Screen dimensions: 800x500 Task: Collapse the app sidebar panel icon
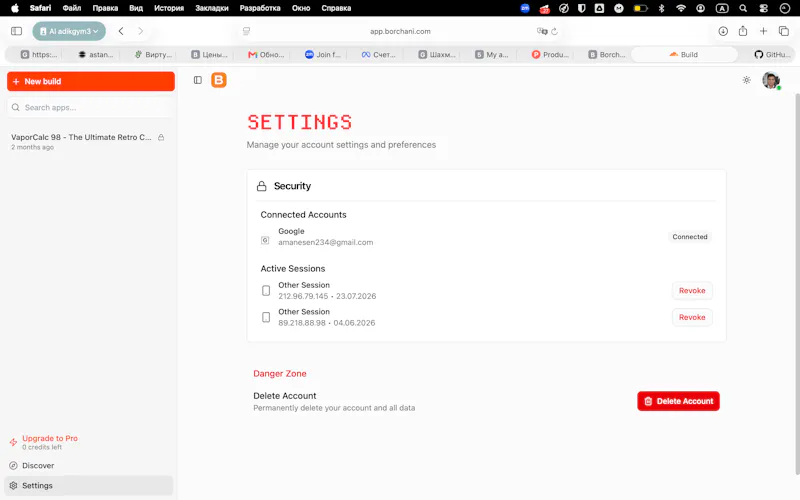198,80
